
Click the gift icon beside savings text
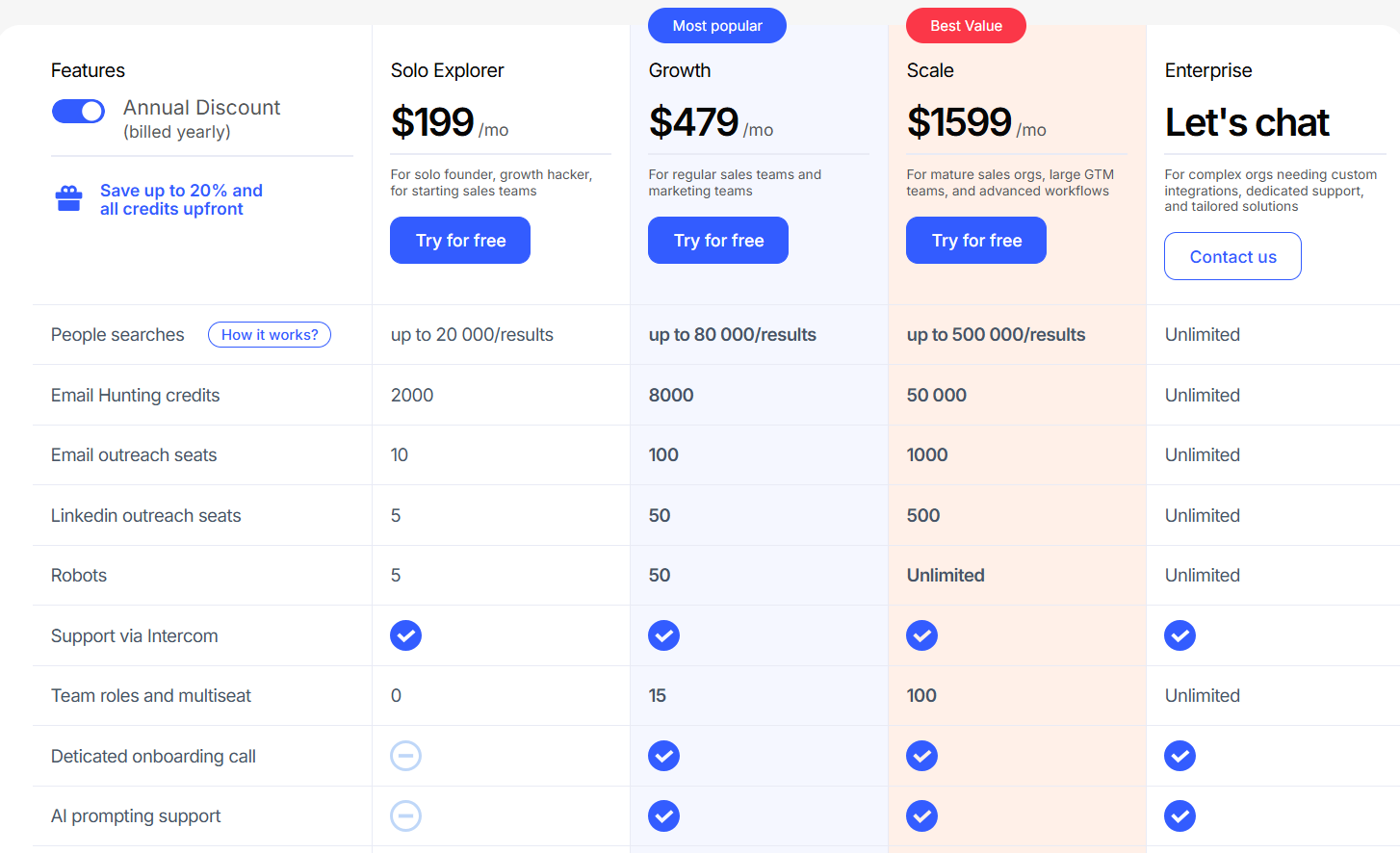[67, 197]
